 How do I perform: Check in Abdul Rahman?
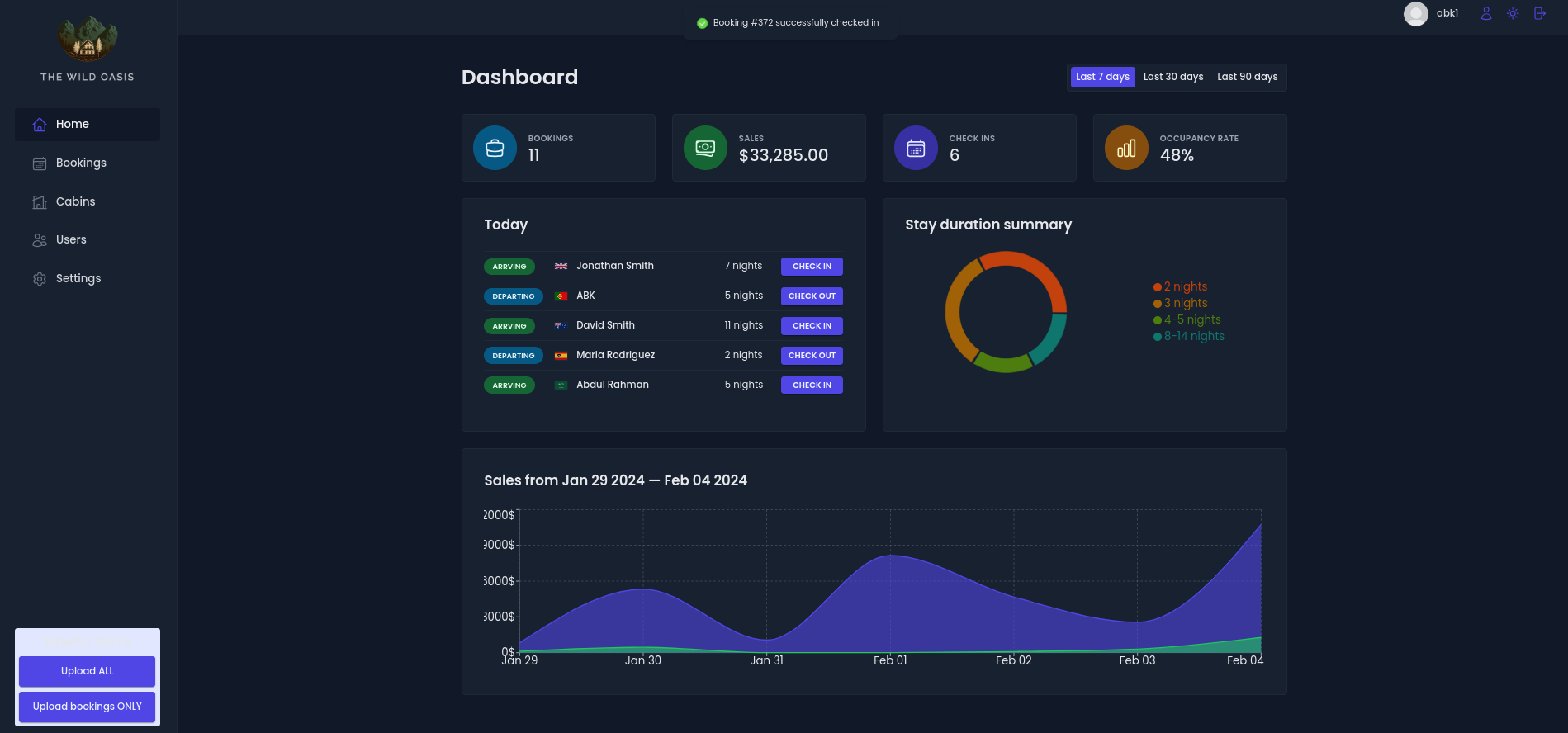coord(812,385)
